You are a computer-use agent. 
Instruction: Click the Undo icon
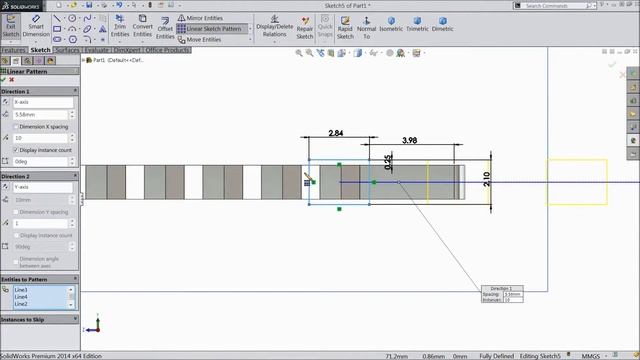click(119, 5)
